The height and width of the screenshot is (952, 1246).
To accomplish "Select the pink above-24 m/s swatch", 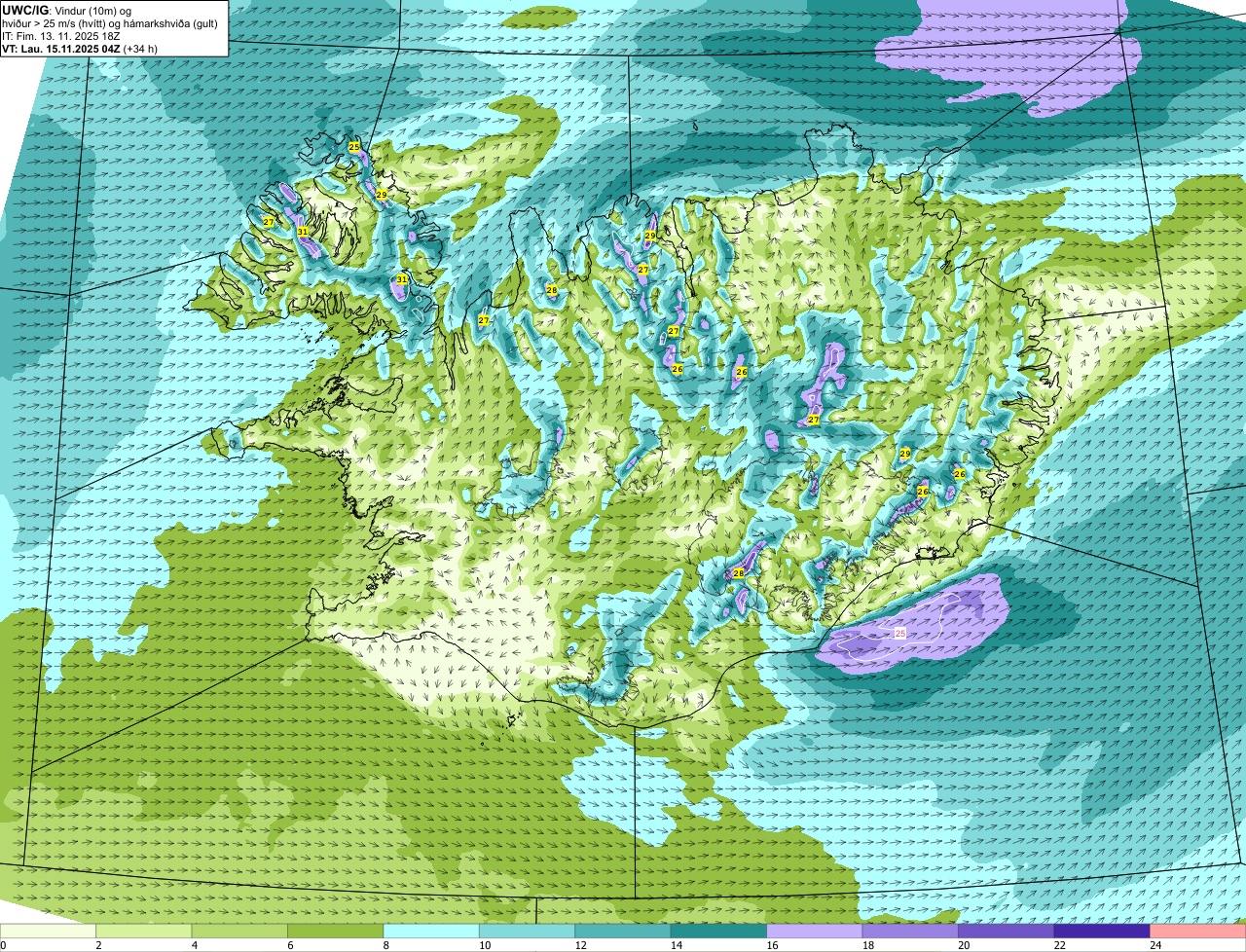I will (1198, 932).
